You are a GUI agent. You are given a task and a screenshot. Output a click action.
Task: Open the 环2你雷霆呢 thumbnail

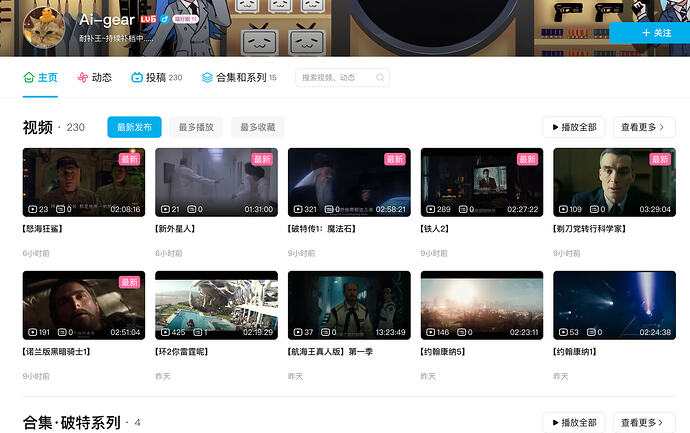[217, 305]
